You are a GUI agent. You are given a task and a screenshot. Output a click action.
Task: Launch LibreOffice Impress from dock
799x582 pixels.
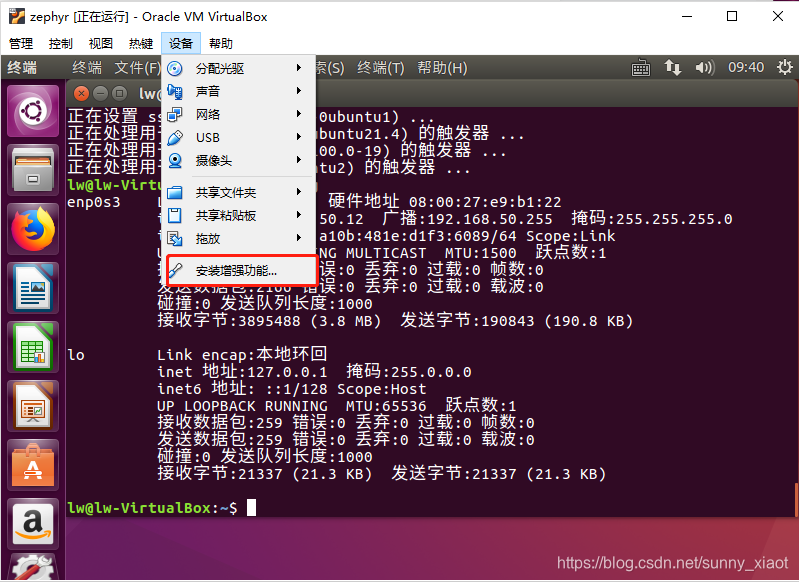point(33,406)
